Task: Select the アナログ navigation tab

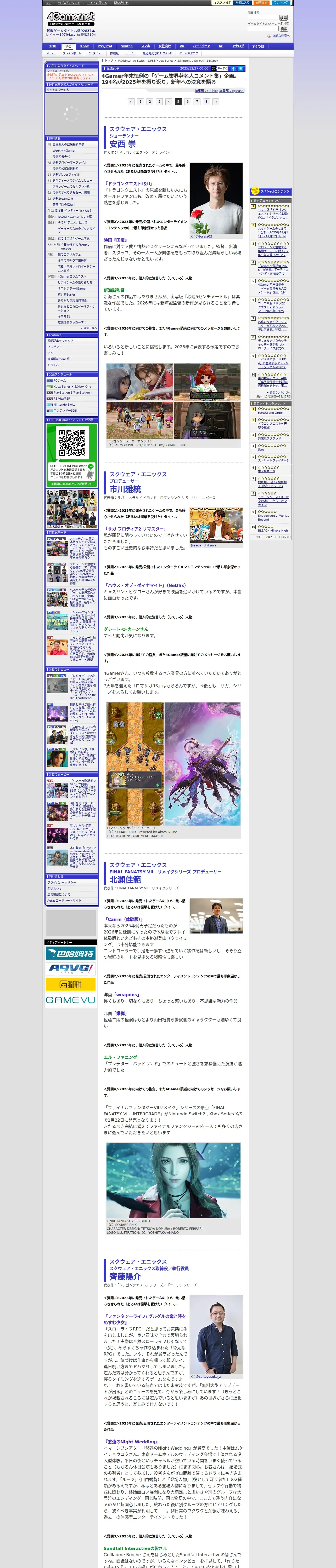Action: pos(238,46)
